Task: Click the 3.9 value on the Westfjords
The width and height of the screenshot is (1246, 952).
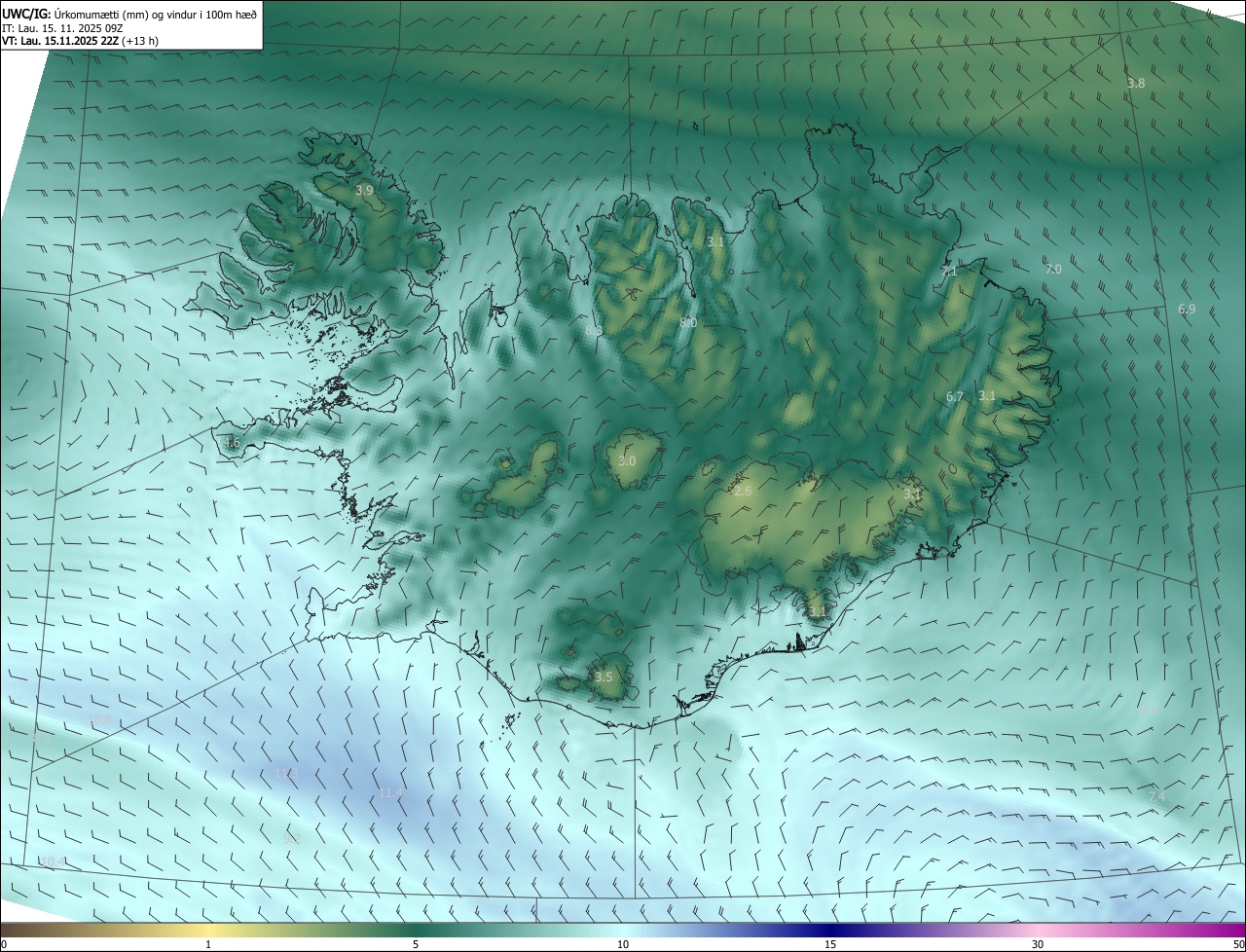Action: [364, 190]
